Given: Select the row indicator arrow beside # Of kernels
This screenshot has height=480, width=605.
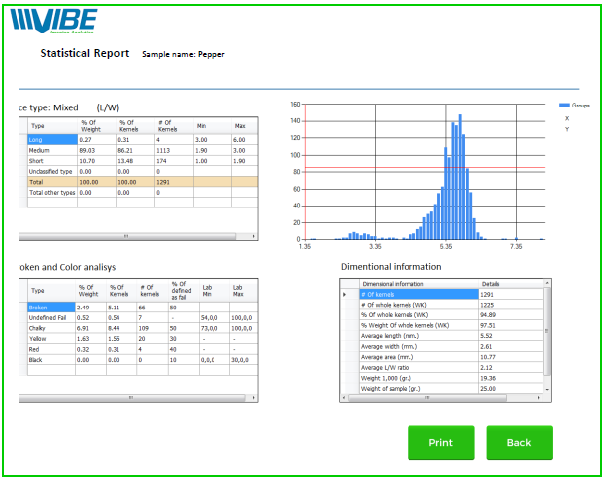Looking at the screenshot, I should click(344, 294).
